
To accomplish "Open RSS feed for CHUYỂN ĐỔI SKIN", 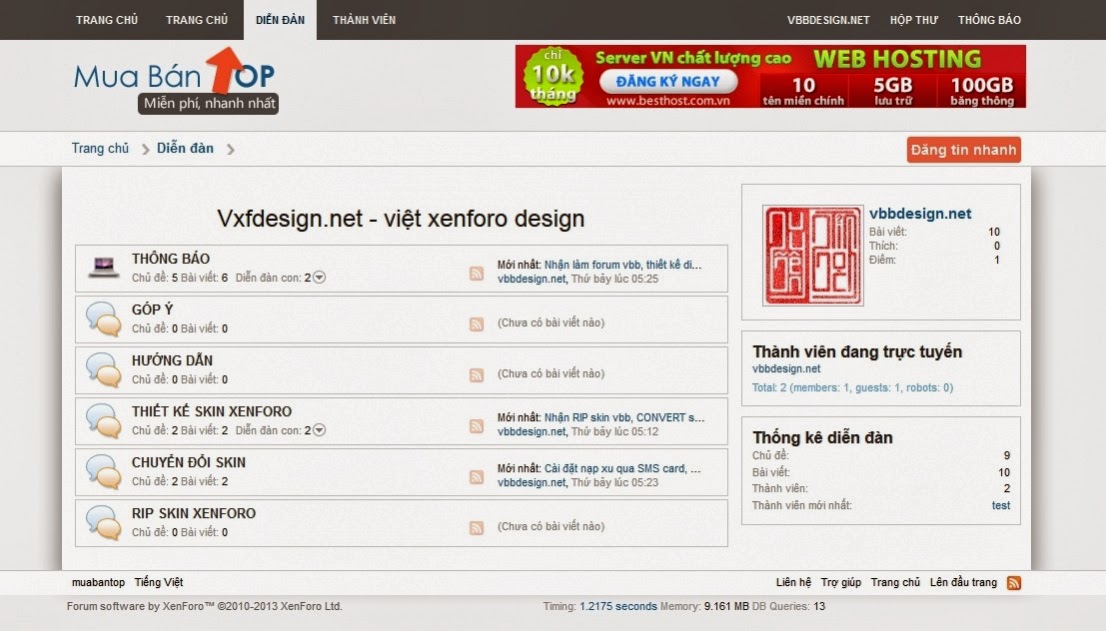I will 477,477.
